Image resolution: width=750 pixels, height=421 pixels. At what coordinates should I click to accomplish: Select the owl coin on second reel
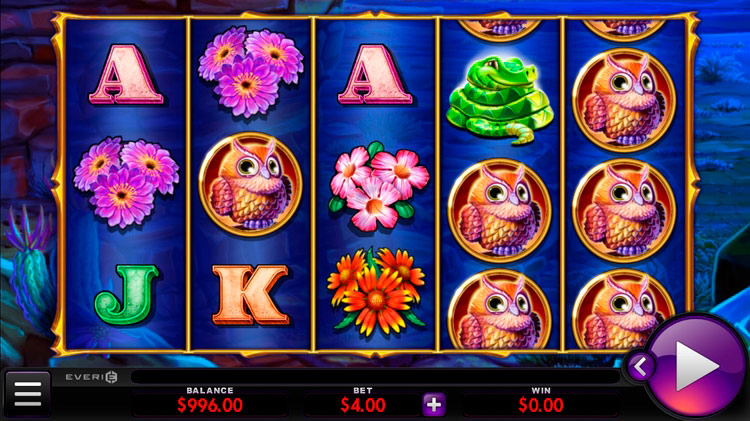(x=251, y=185)
